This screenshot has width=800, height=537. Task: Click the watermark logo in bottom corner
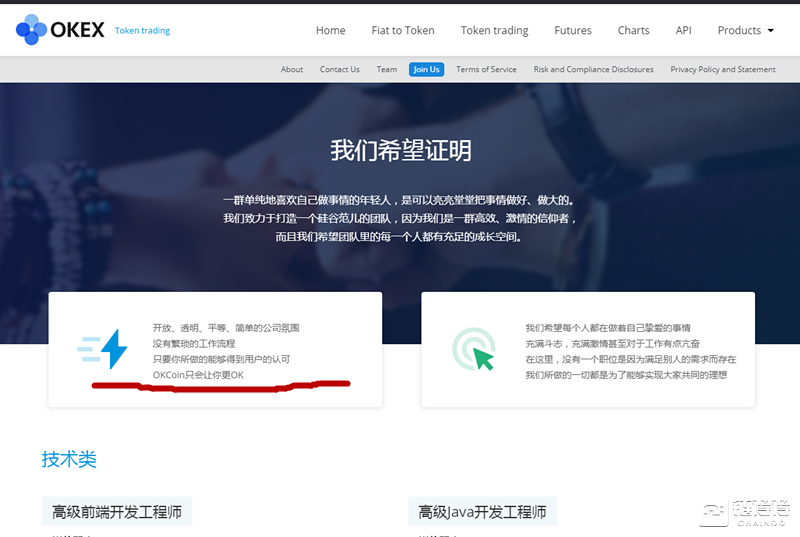pyautogui.click(x=745, y=510)
